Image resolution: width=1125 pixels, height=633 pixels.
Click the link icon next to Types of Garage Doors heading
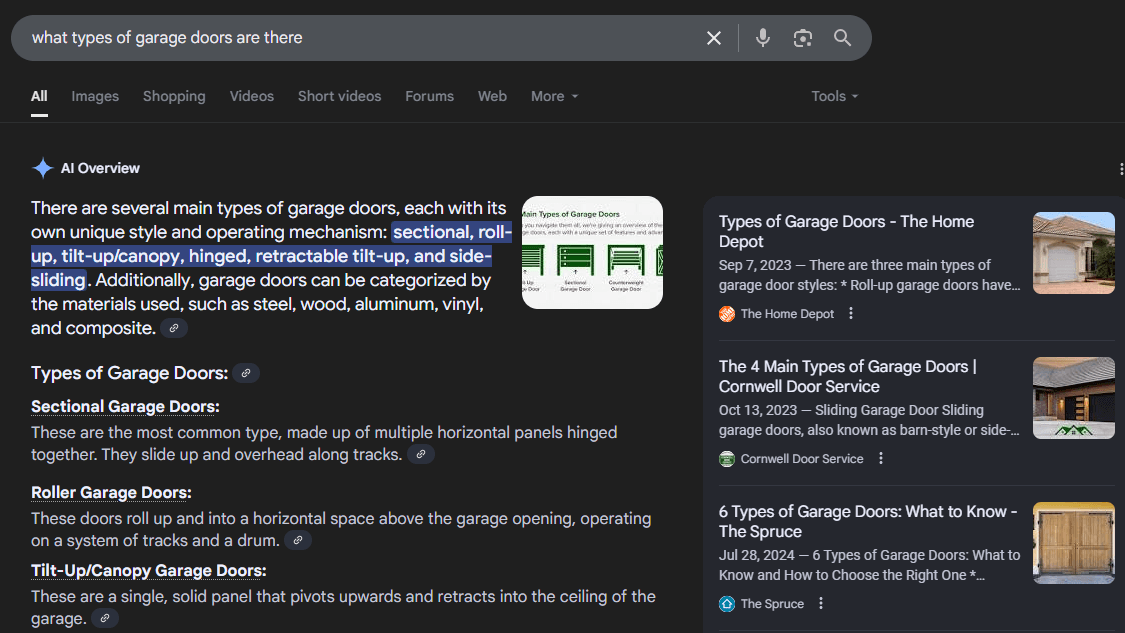[246, 374]
